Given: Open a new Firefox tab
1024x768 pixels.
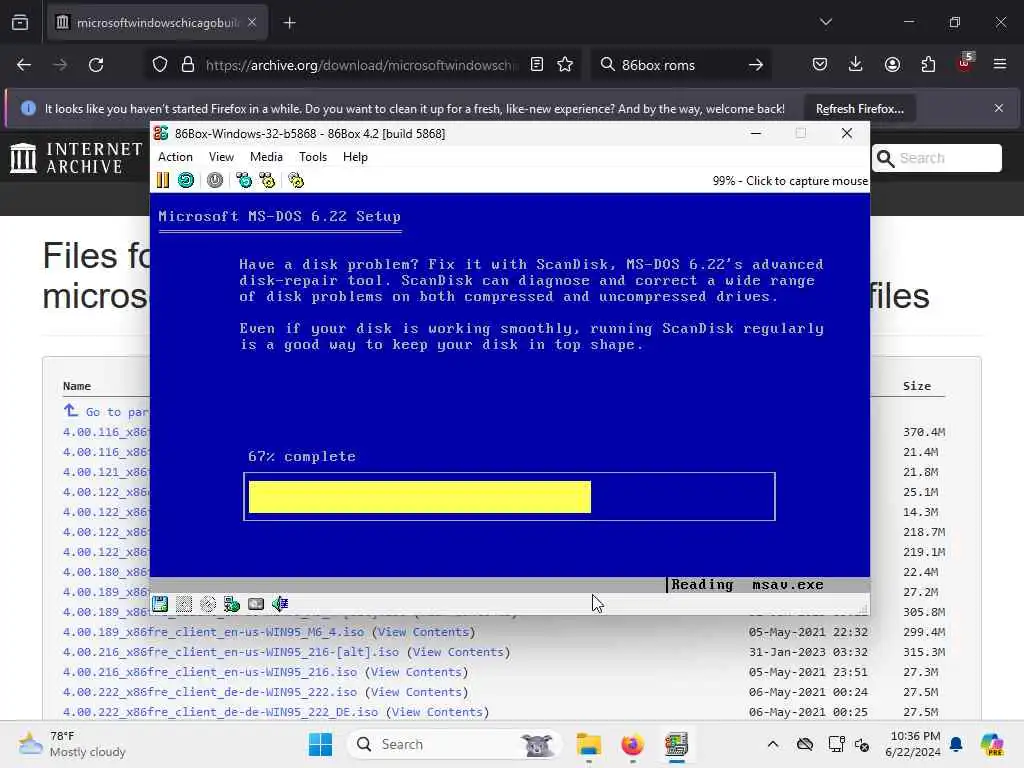Looking at the screenshot, I should 290,23.
